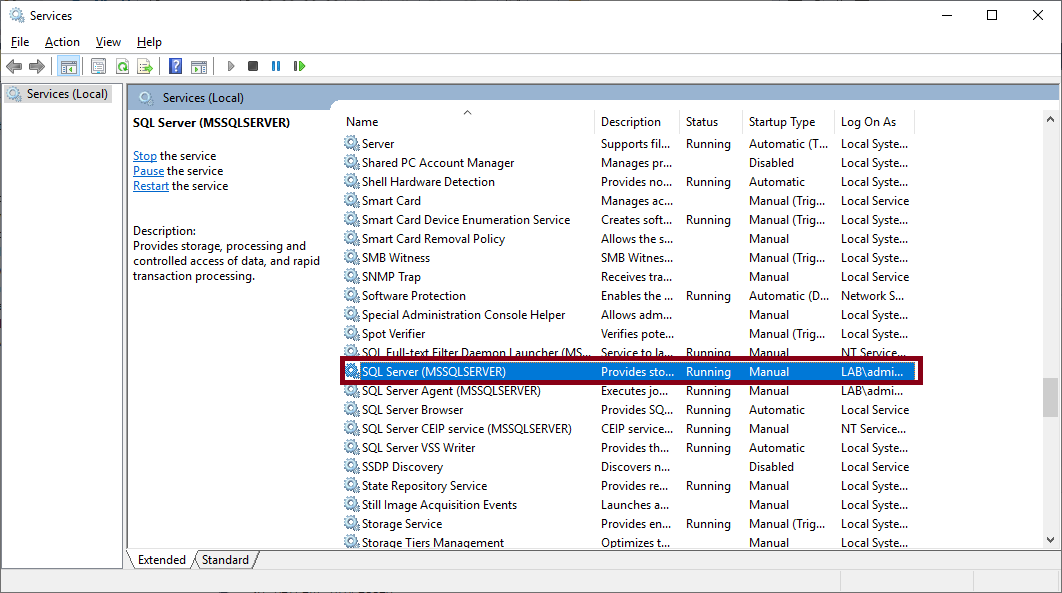
Task: Click Automatic startup of SQL Server Browser
Action: [x=777, y=410]
